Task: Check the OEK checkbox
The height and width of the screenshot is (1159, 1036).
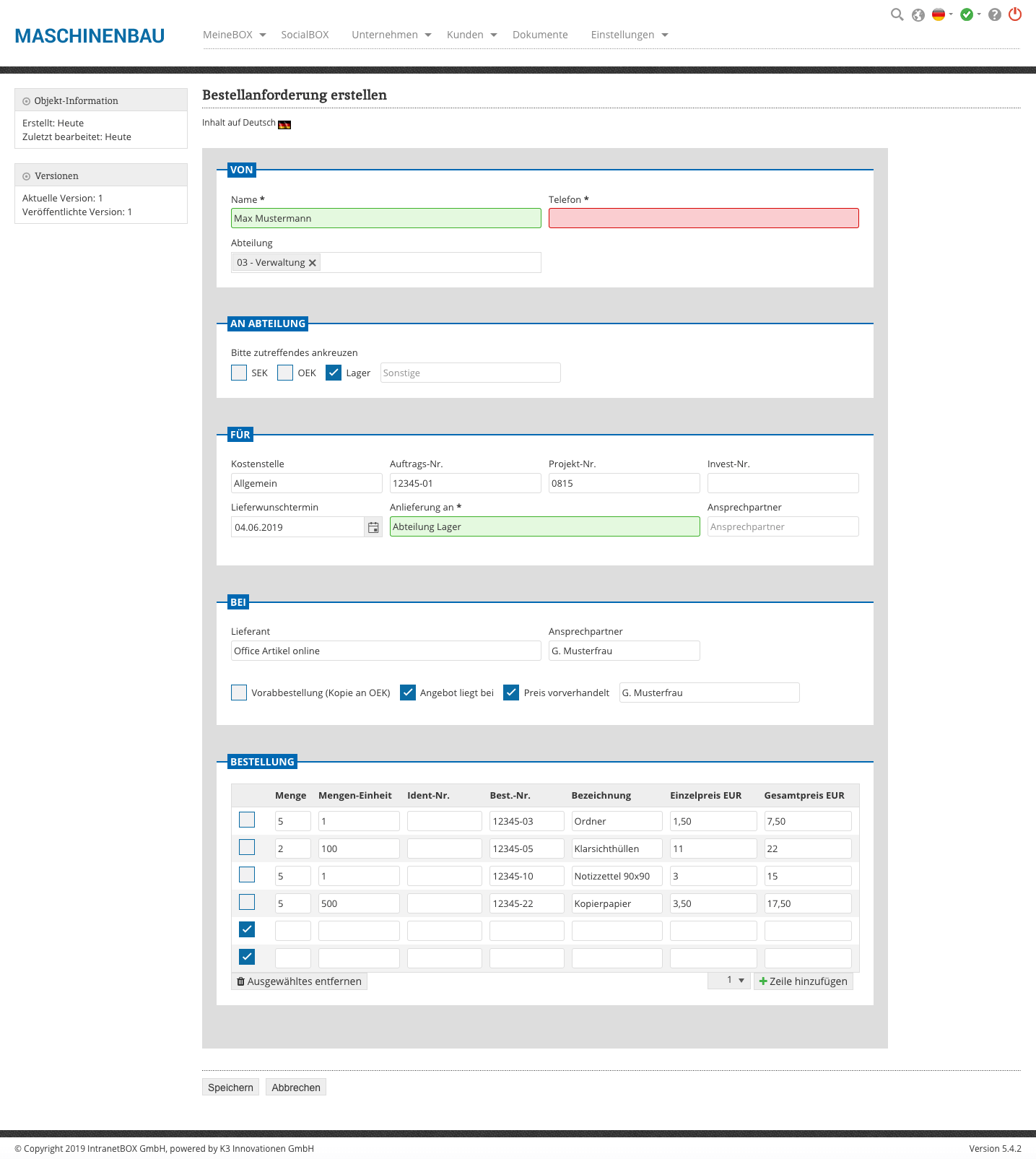Action: tap(285, 373)
